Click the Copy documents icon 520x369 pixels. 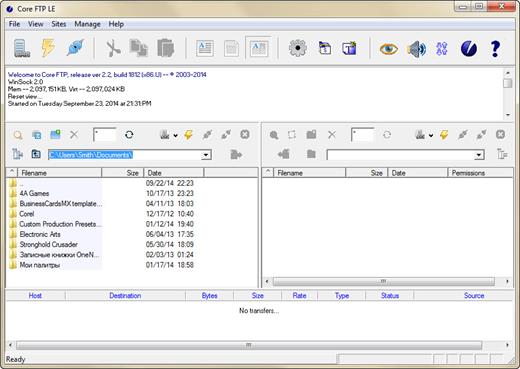(139, 48)
